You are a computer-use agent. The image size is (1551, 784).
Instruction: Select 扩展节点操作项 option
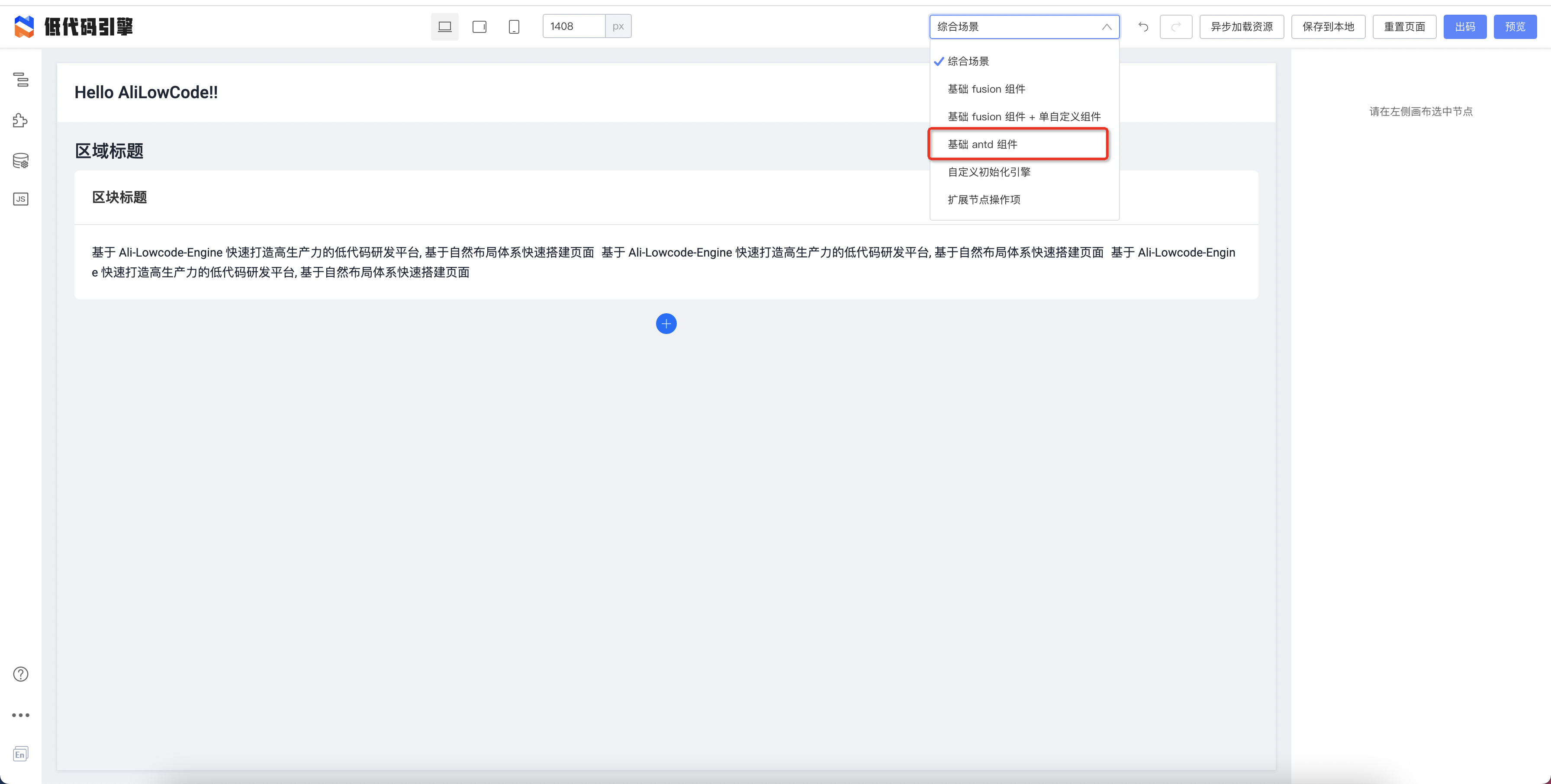click(x=984, y=200)
